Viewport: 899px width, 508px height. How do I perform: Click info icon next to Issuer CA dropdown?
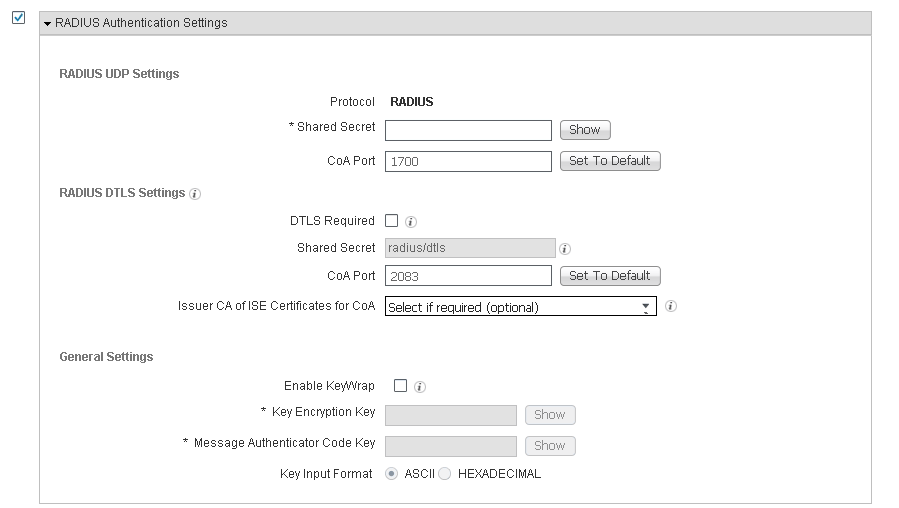tap(671, 307)
